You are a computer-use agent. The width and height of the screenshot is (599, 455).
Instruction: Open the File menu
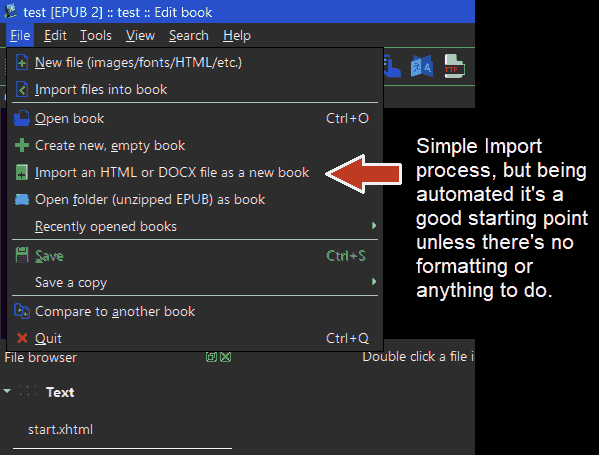click(x=20, y=36)
